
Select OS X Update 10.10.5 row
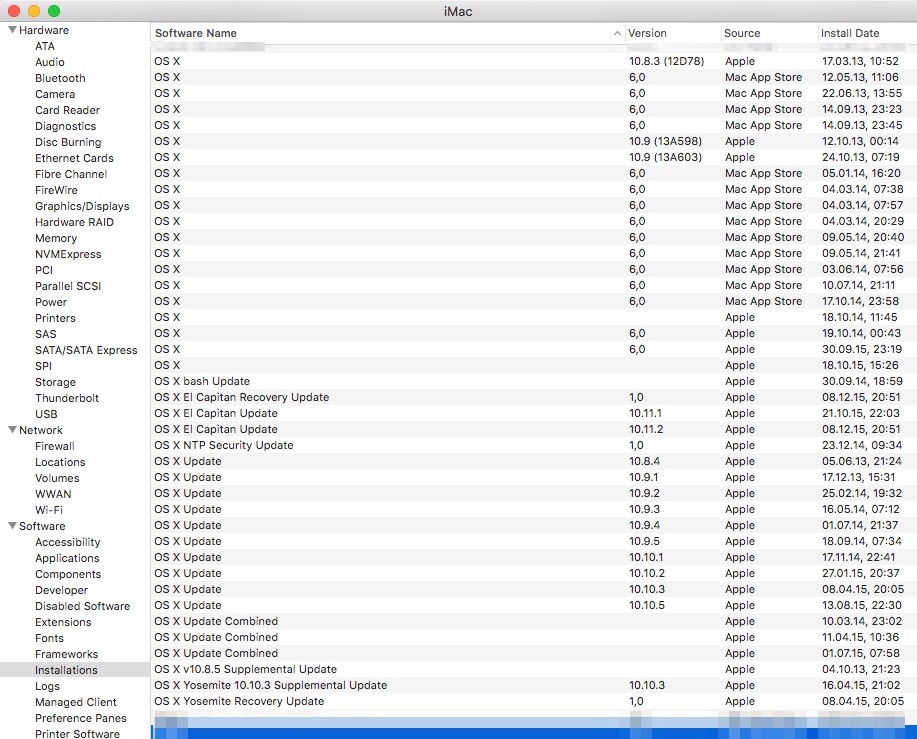point(533,605)
